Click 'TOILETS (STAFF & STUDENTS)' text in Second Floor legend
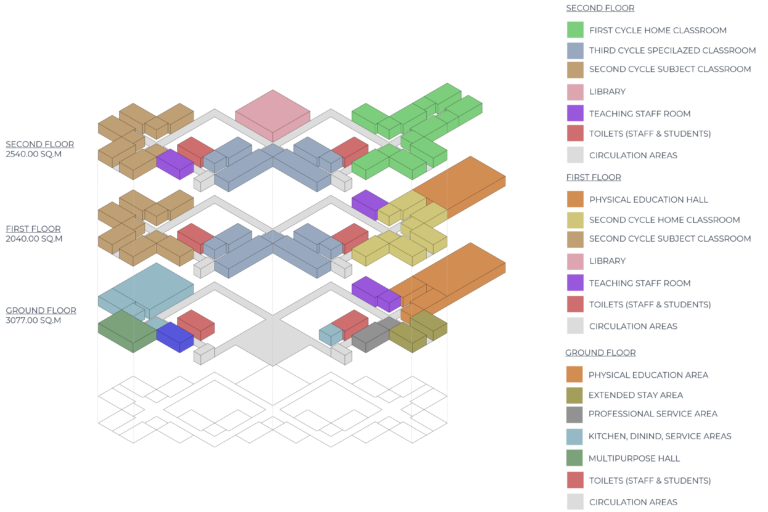 pos(650,134)
